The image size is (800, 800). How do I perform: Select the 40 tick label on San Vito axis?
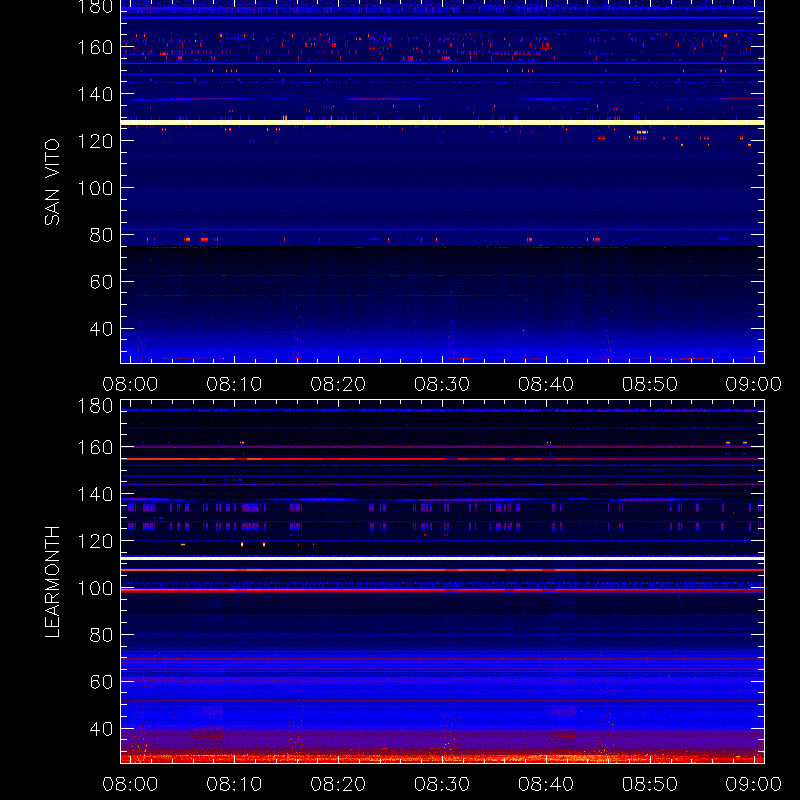(x=101, y=329)
